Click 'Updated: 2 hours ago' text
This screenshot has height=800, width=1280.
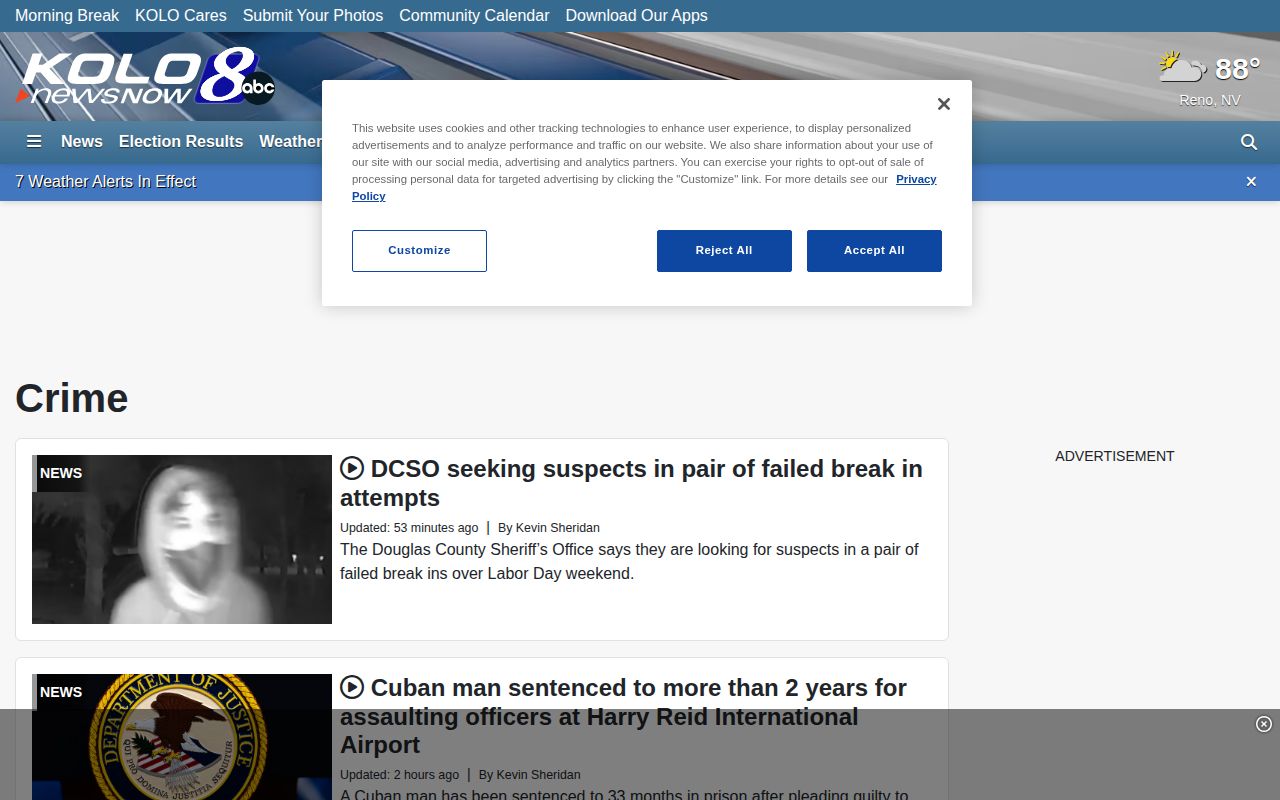click(399, 774)
